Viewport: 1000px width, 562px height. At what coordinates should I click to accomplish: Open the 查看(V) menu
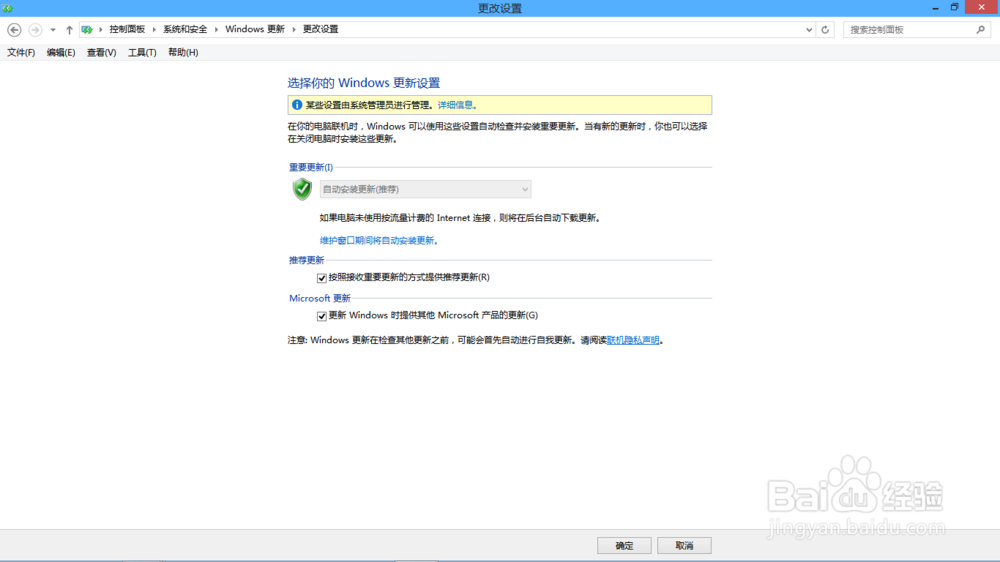click(x=101, y=52)
